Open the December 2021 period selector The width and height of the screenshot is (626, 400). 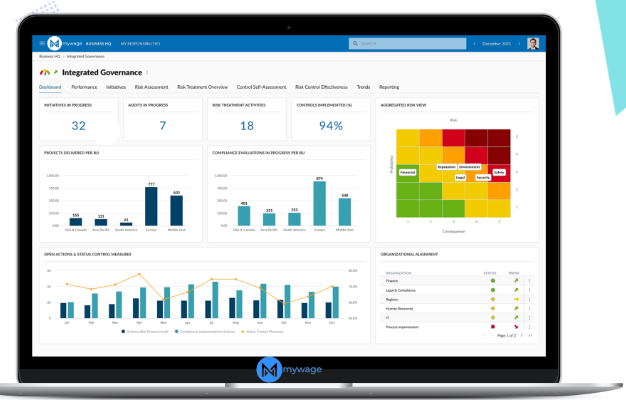pos(497,44)
